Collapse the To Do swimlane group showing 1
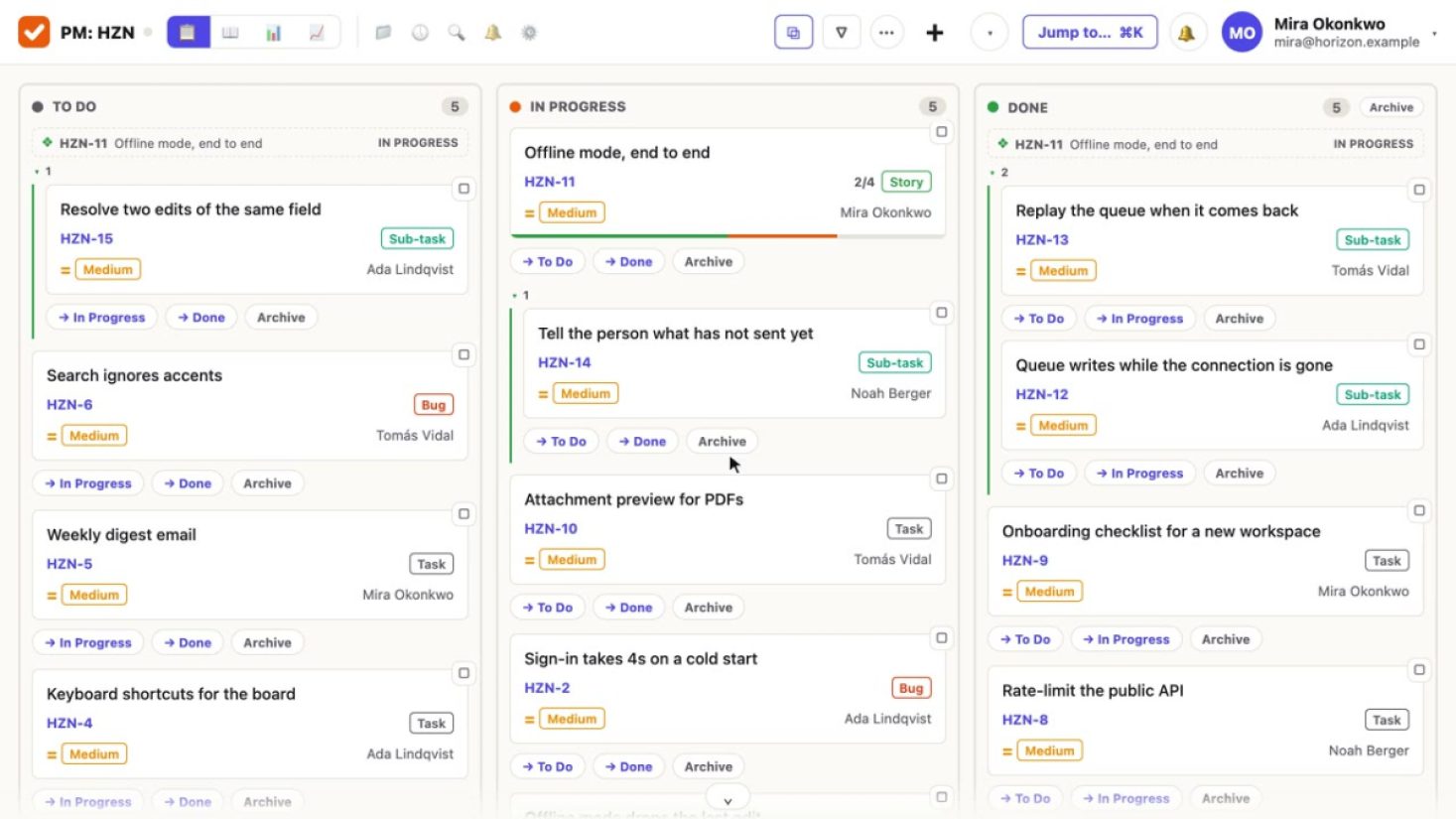 coord(43,172)
